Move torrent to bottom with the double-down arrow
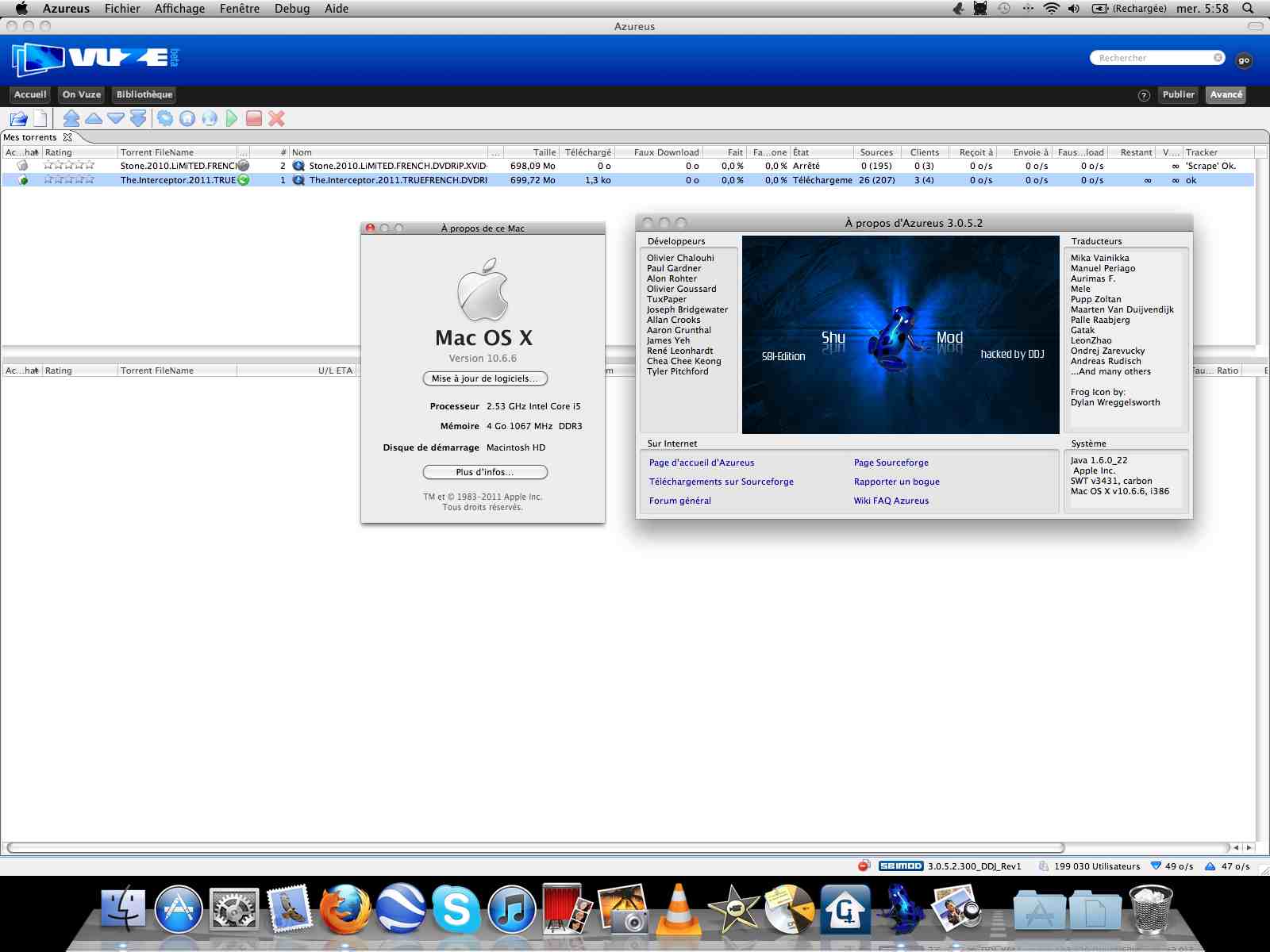 tap(138, 119)
